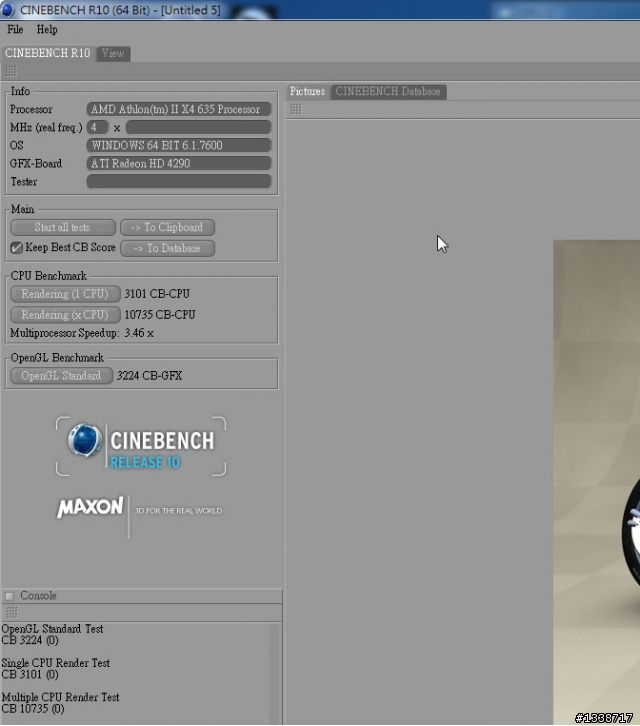Click the Processor name field
Viewport: 640px width, 726px height.
coord(178,109)
